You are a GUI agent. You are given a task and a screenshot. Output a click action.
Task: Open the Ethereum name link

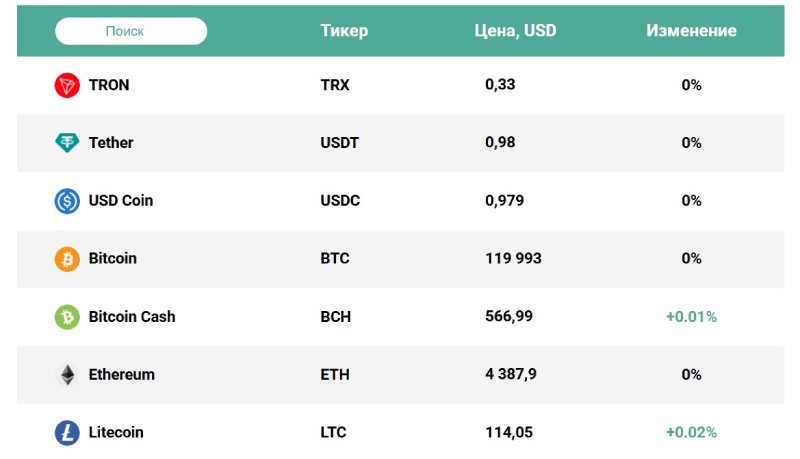pos(122,375)
